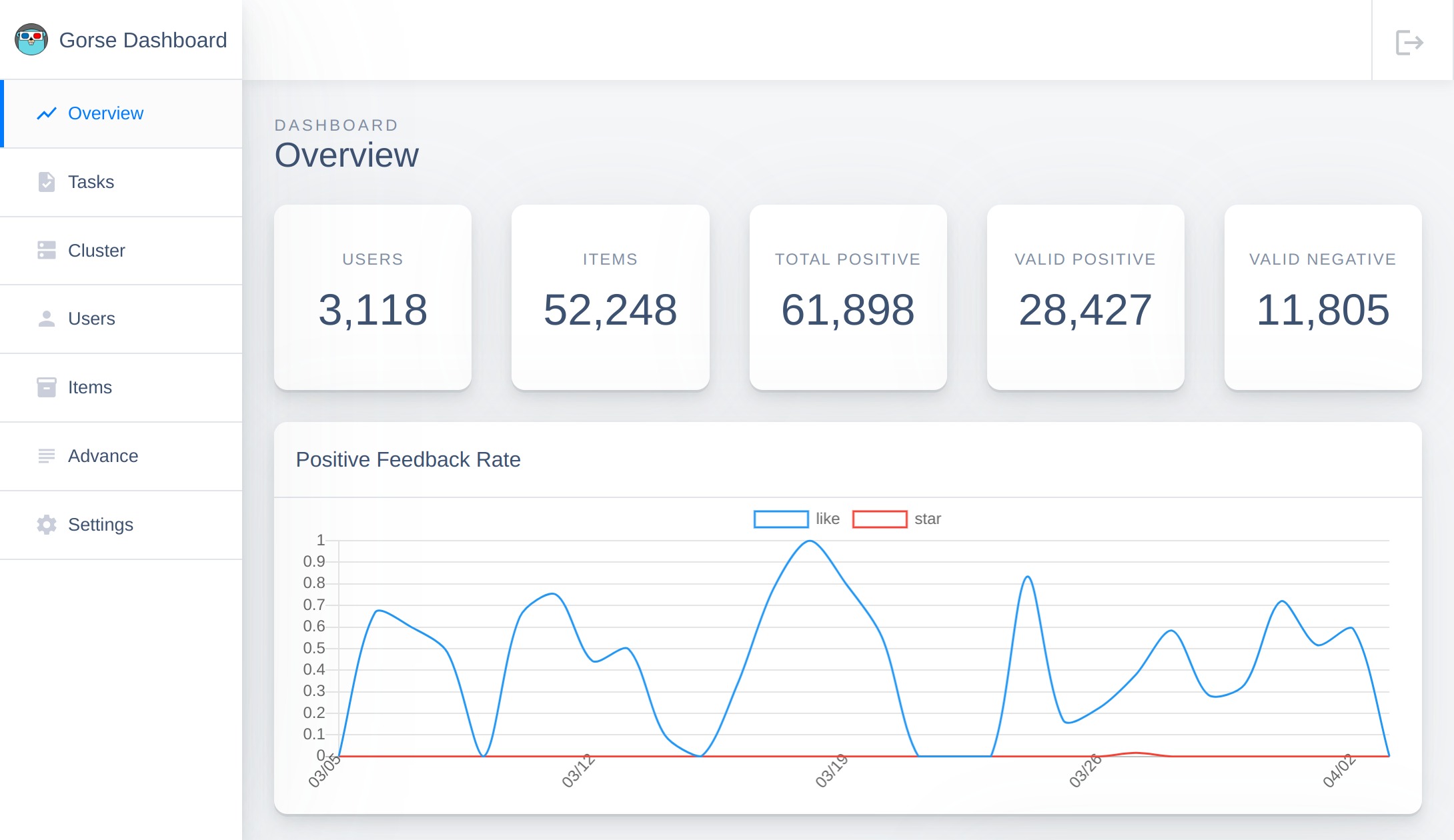Toggle the 'like' series legend label
This screenshot has height=840, width=1454.
click(827, 519)
